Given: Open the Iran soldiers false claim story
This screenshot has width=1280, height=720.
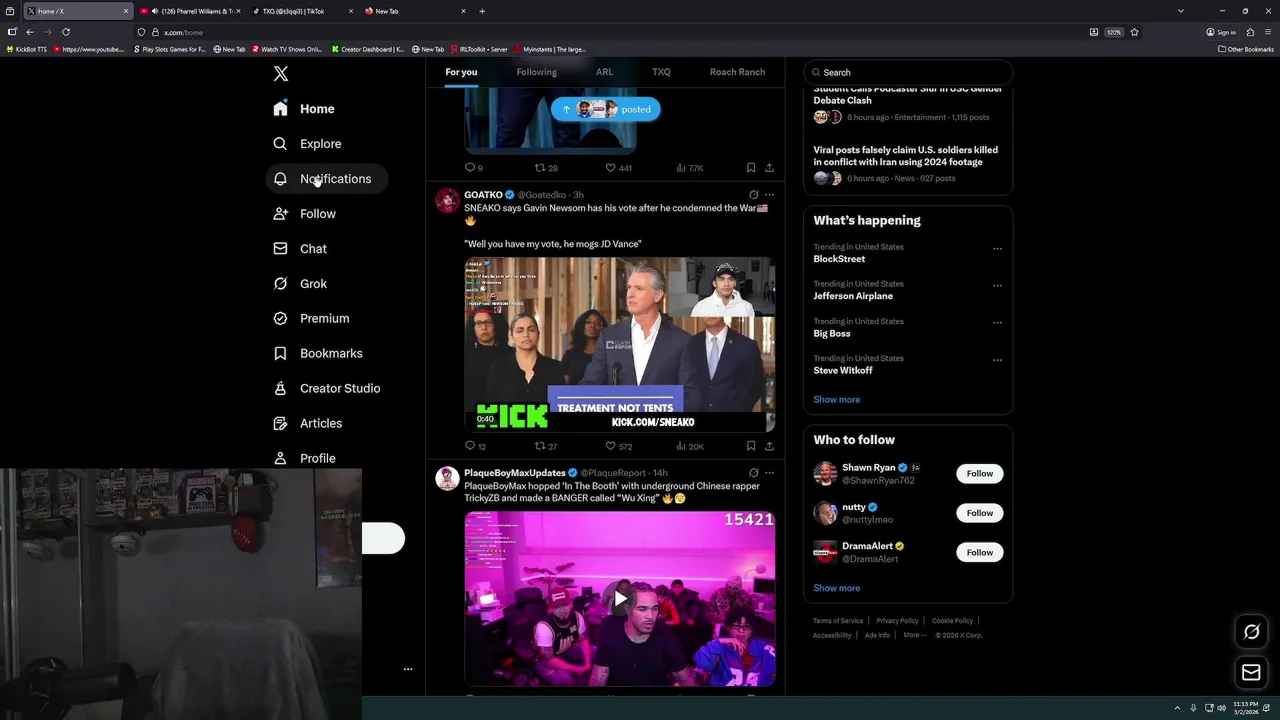Looking at the screenshot, I should pos(906,156).
